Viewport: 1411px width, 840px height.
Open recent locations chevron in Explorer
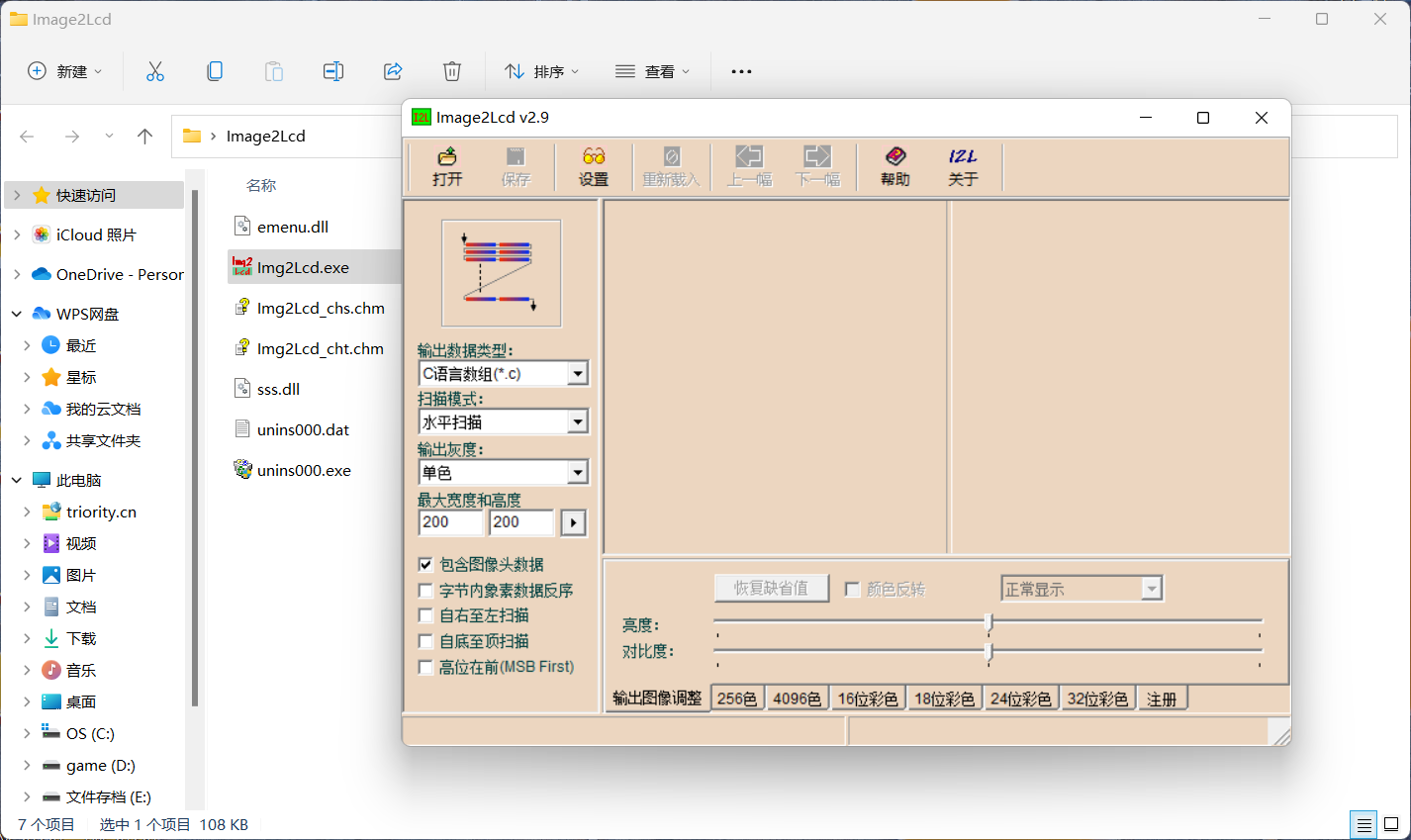point(109,137)
